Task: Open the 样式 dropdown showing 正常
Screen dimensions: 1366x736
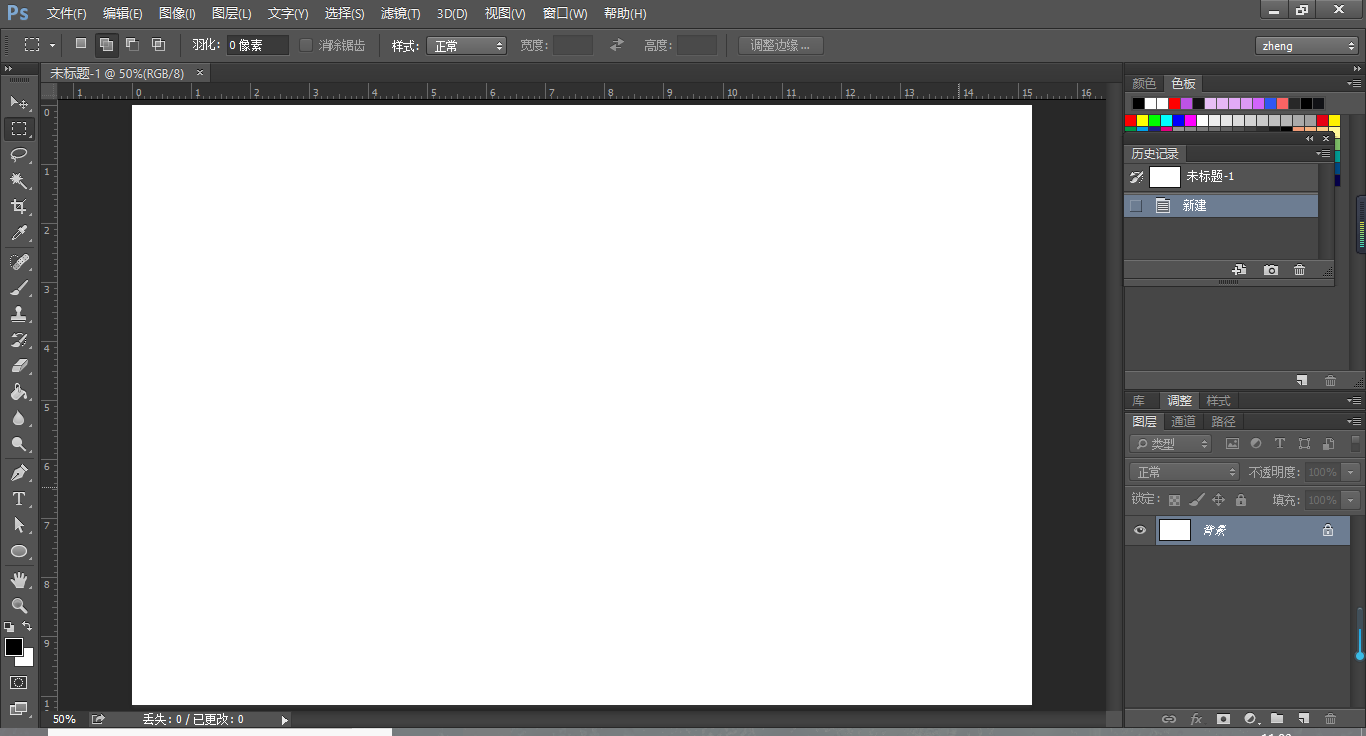Action: [x=467, y=46]
